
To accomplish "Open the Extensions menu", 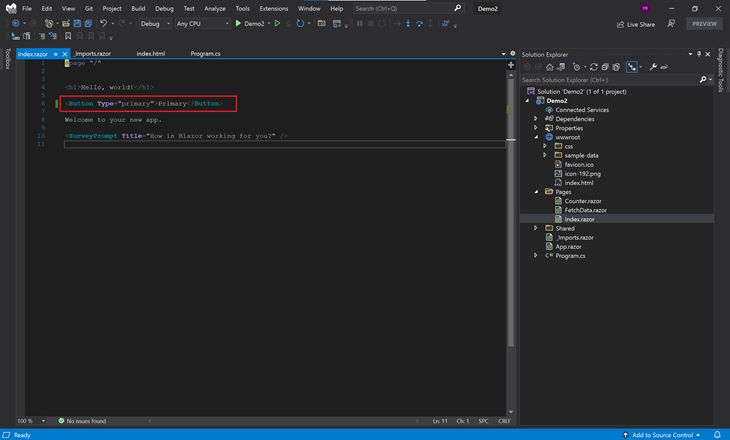I will 274,8.
